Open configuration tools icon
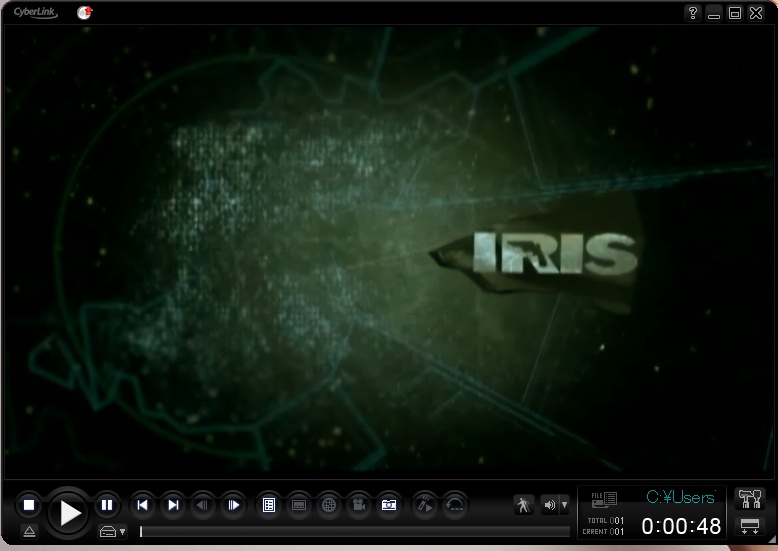Image resolution: width=778 pixels, height=551 pixels. point(750,499)
